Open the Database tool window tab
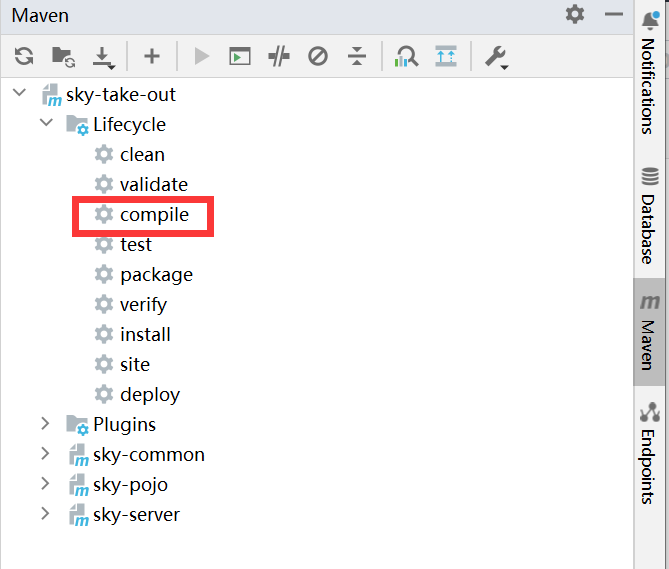 point(649,216)
